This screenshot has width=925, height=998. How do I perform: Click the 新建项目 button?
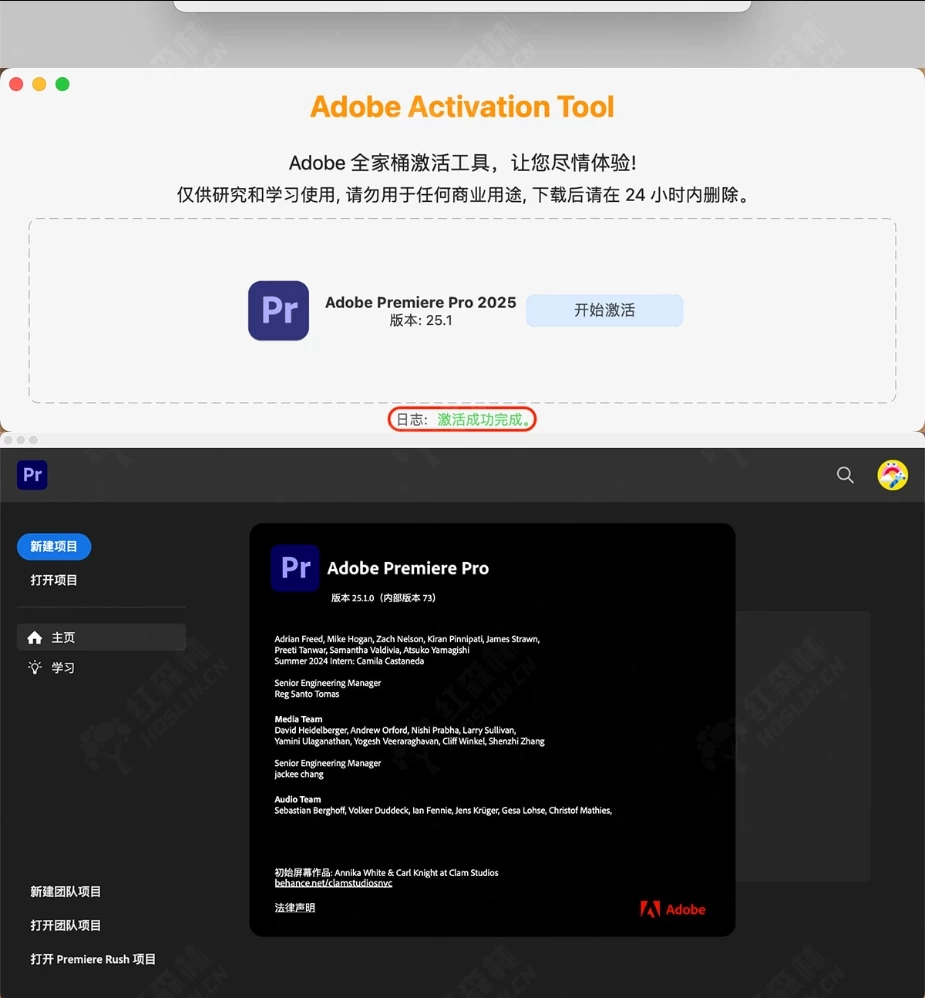(x=54, y=547)
